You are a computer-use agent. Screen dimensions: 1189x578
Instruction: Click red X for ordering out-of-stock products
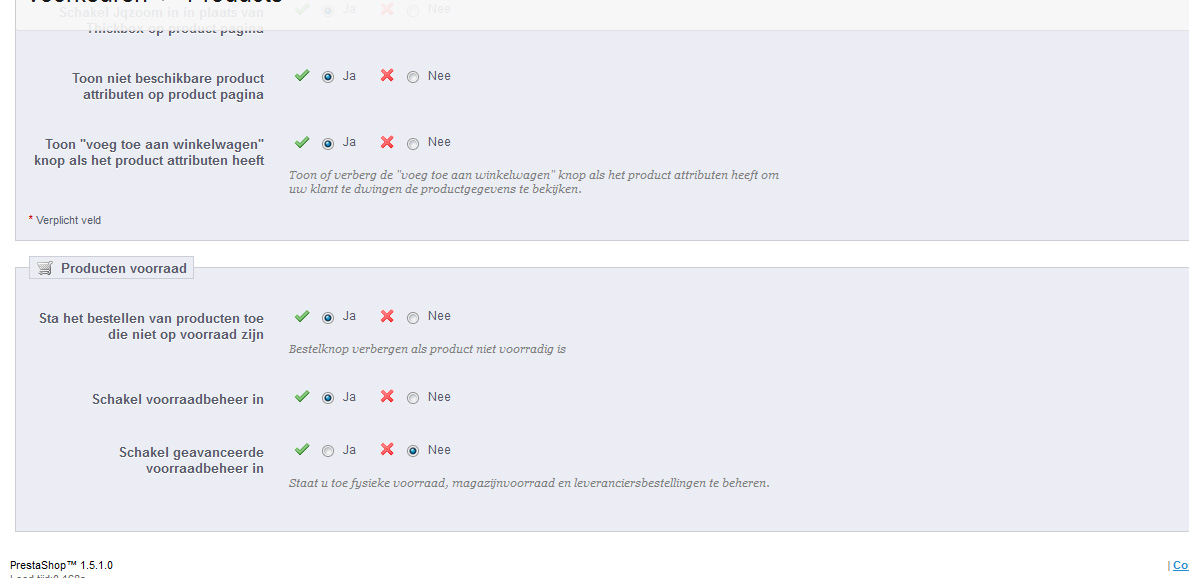387,316
